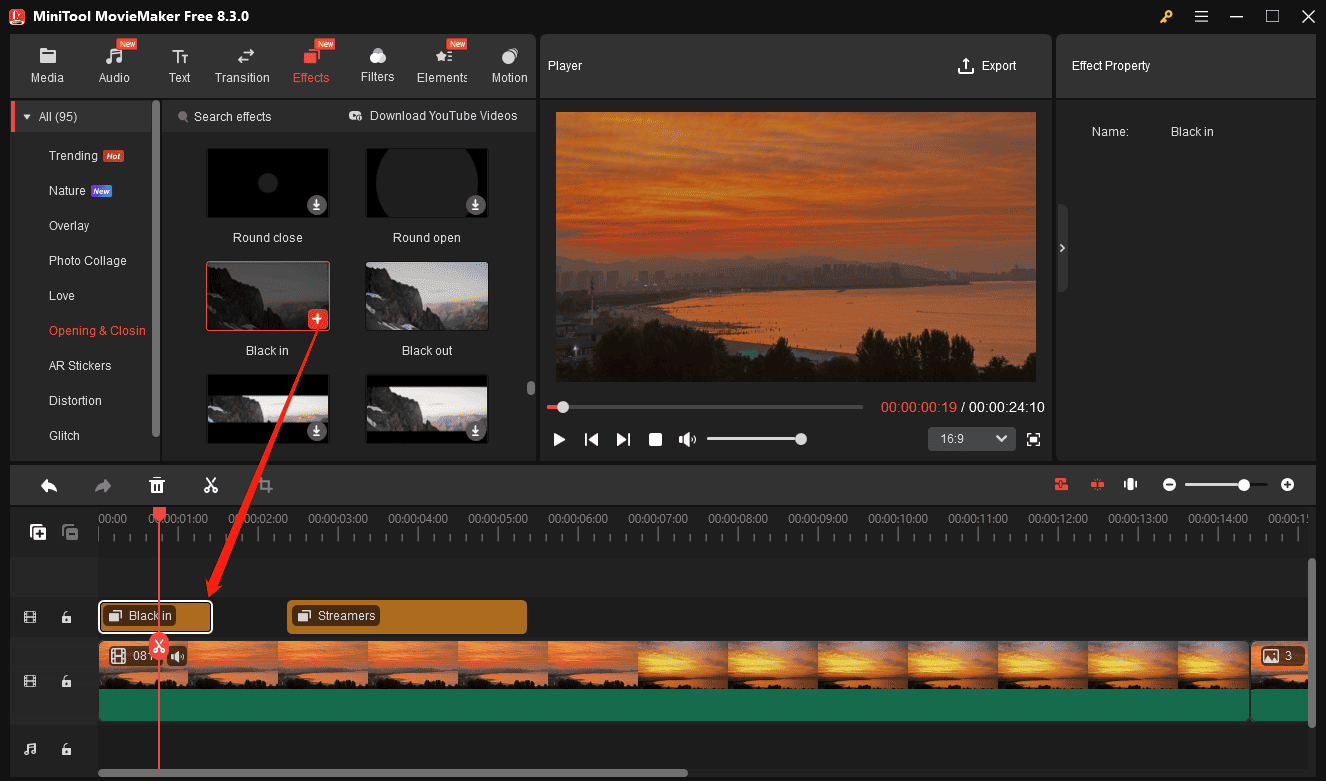
Task: Open the upgrade key icon
Action: [x=1166, y=16]
